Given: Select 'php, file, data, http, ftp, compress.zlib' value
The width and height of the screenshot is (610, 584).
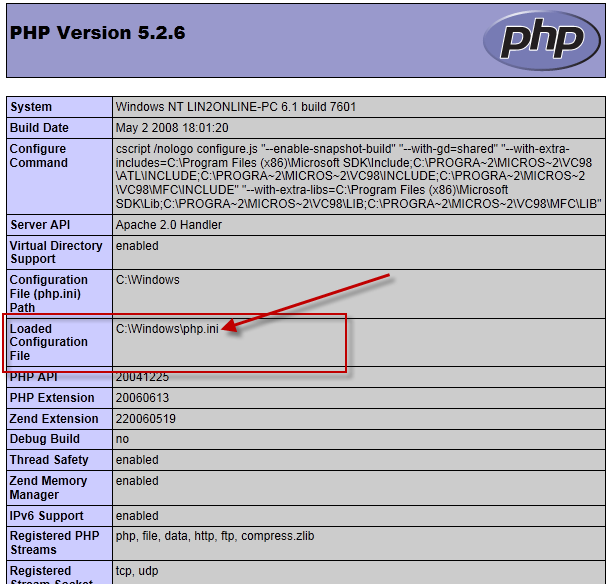Looking at the screenshot, I should [215, 536].
